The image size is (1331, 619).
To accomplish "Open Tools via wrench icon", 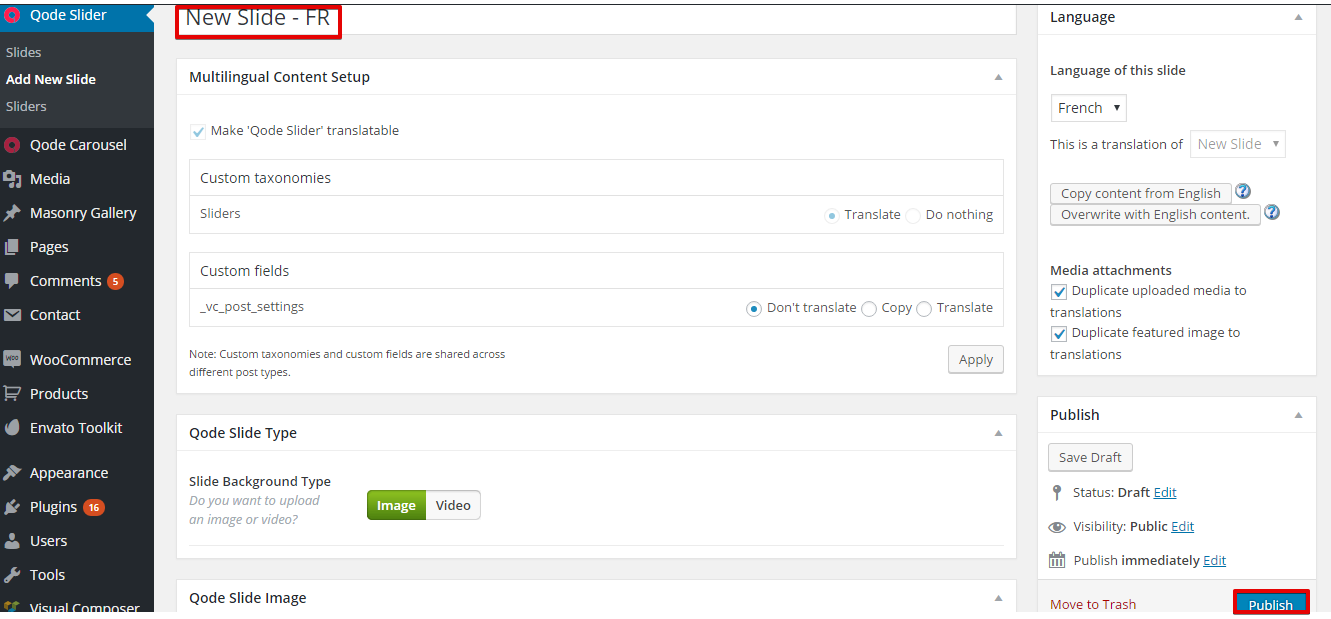I will tap(12, 575).
